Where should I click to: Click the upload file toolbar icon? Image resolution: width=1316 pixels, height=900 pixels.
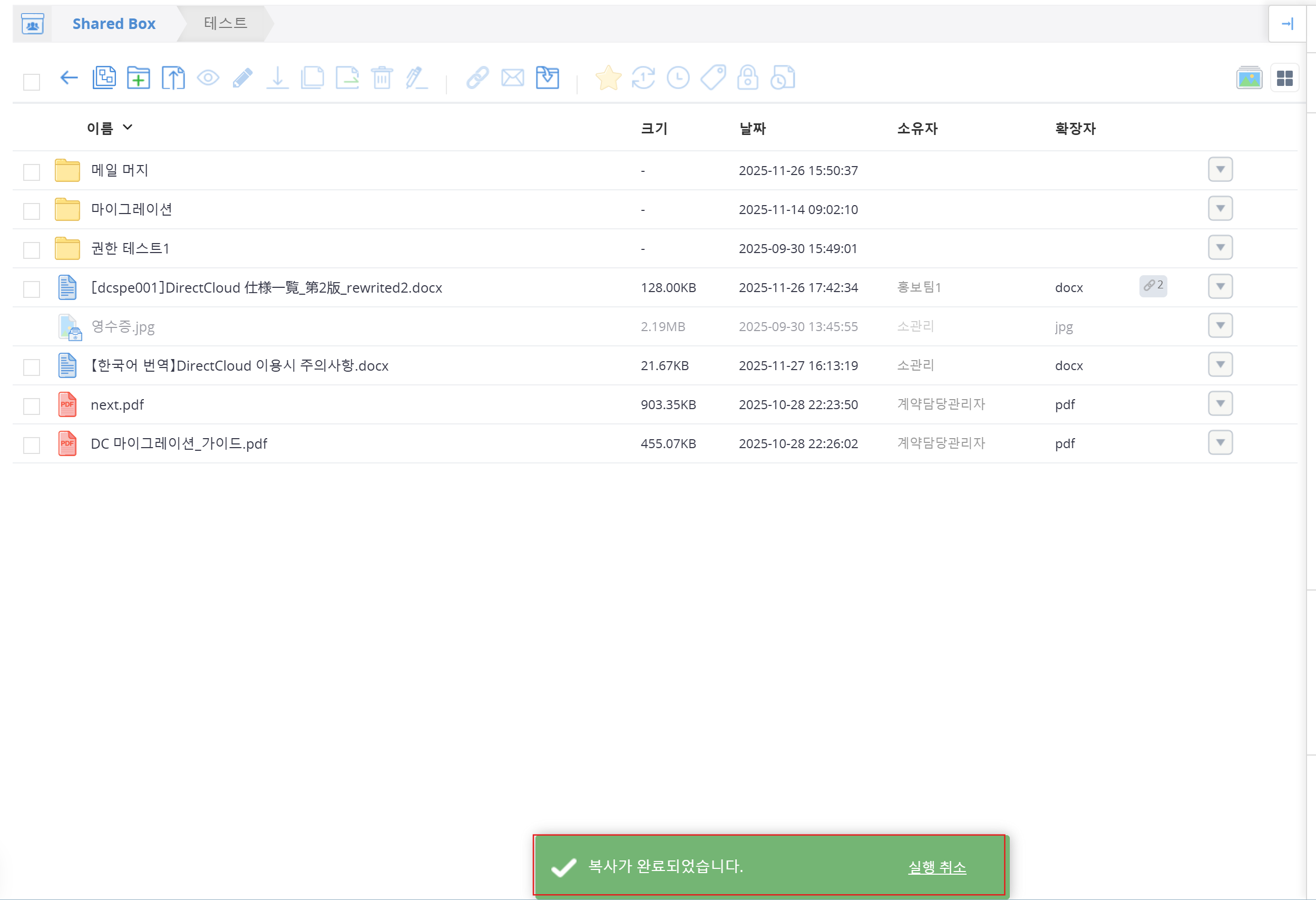(173, 78)
